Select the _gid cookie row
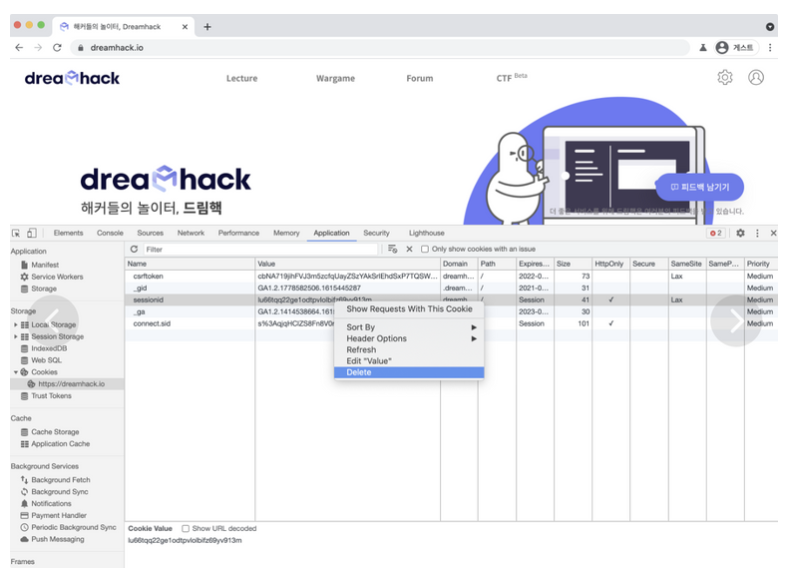Image resolution: width=800 pixels, height=586 pixels. tap(451, 288)
